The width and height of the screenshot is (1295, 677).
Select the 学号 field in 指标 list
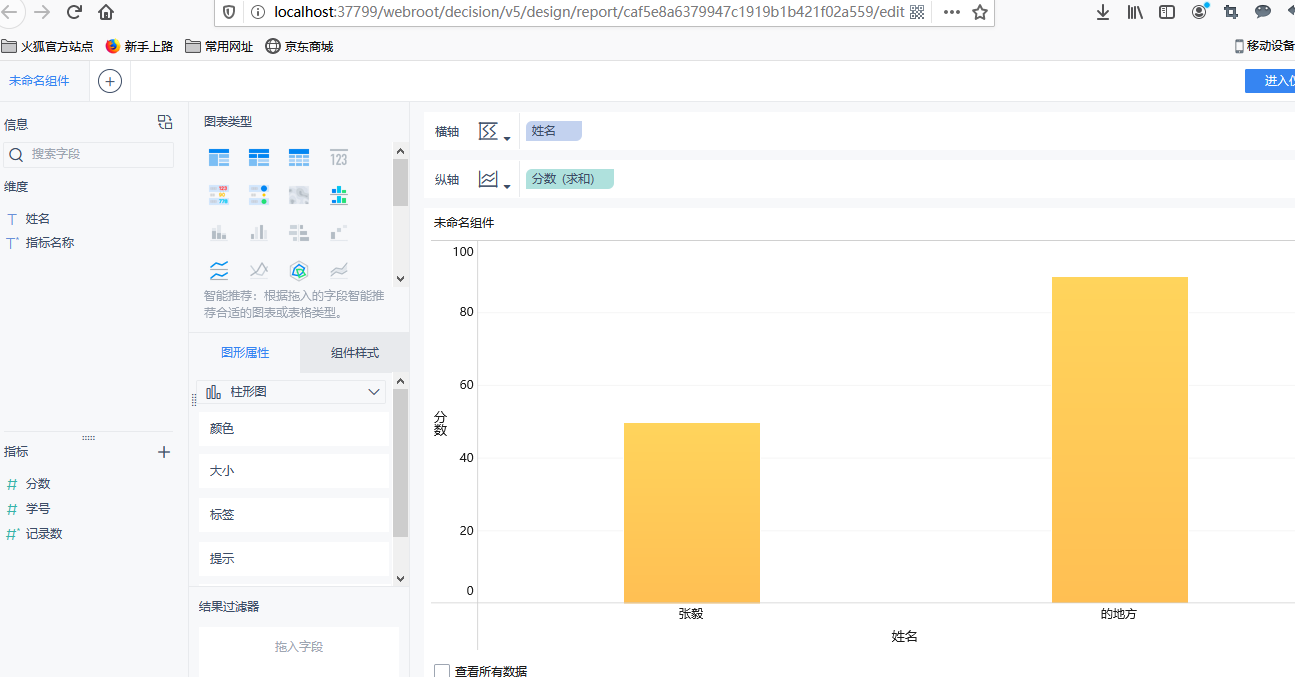click(38, 509)
